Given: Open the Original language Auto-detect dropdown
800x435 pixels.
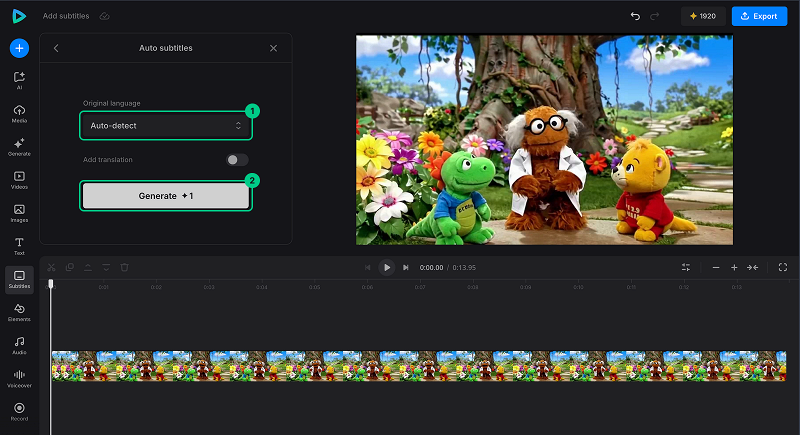Looking at the screenshot, I should click(166, 125).
